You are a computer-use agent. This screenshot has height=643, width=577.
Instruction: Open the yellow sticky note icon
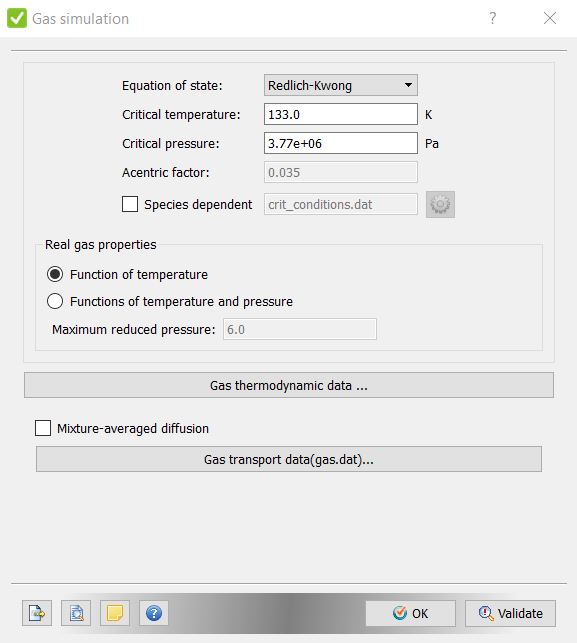pos(115,613)
